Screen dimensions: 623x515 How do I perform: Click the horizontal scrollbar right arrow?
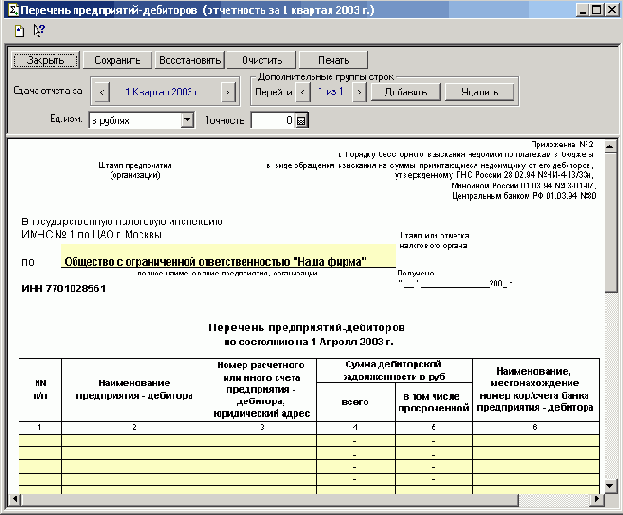tap(594, 502)
